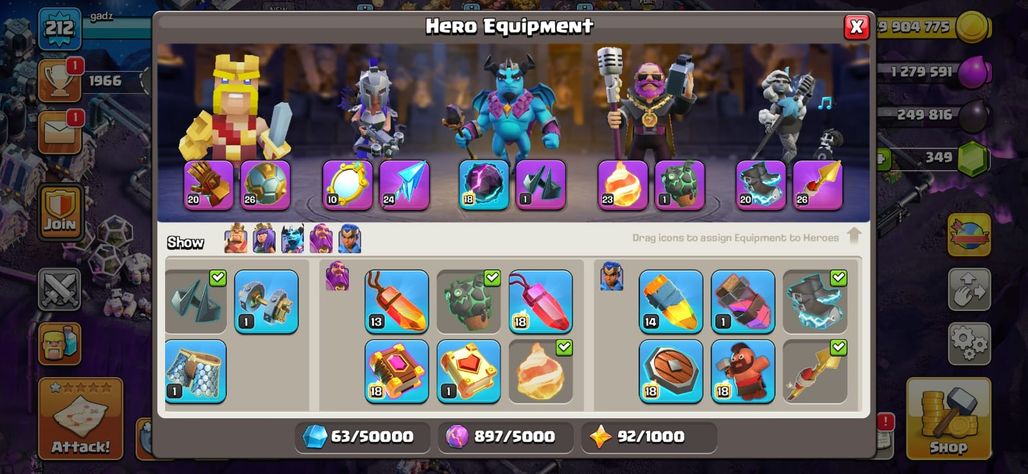Open the Shop

coord(948,418)
